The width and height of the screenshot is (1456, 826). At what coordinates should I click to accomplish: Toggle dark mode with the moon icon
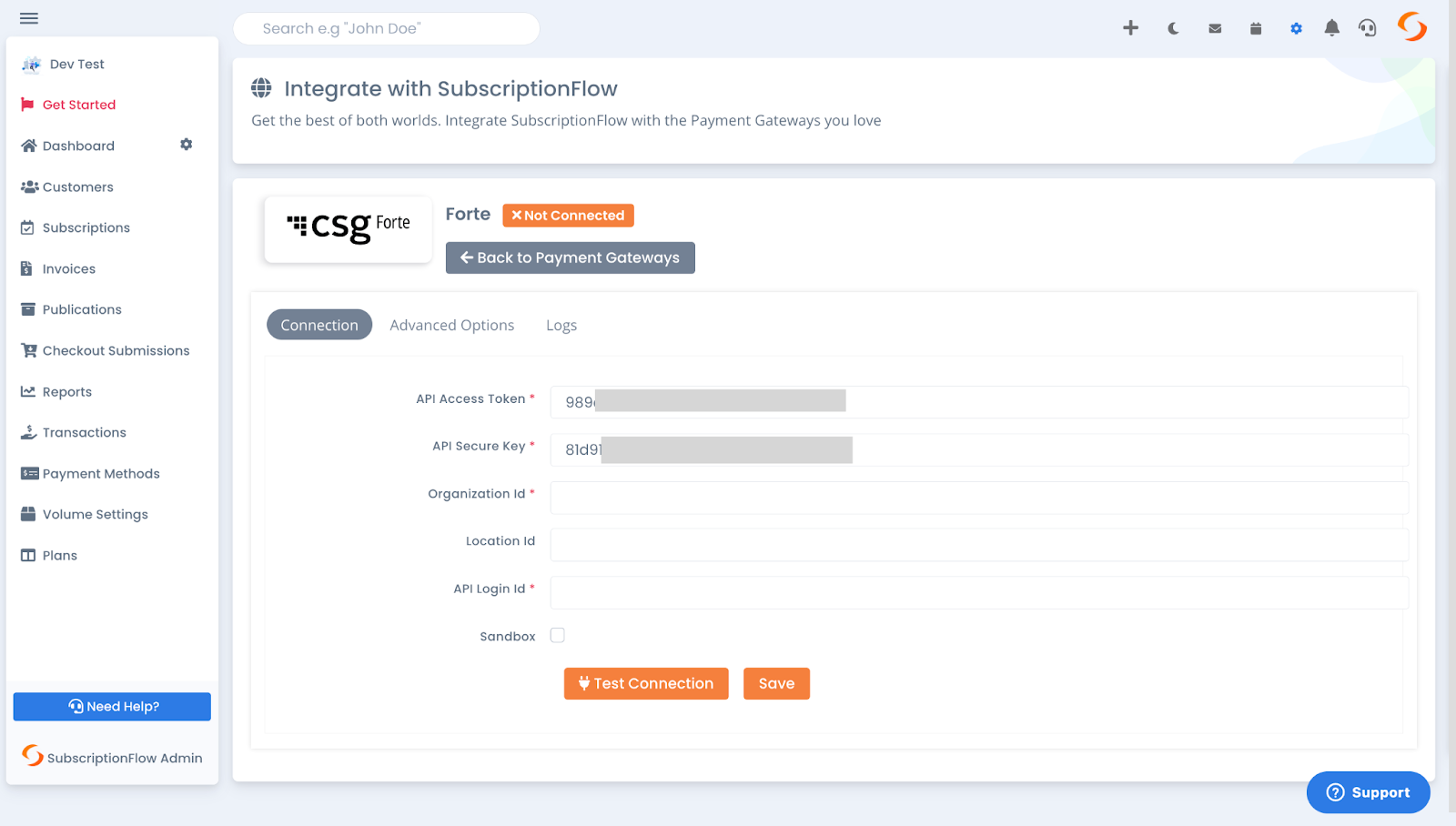pyautogui.click(x=1172, y=28)
